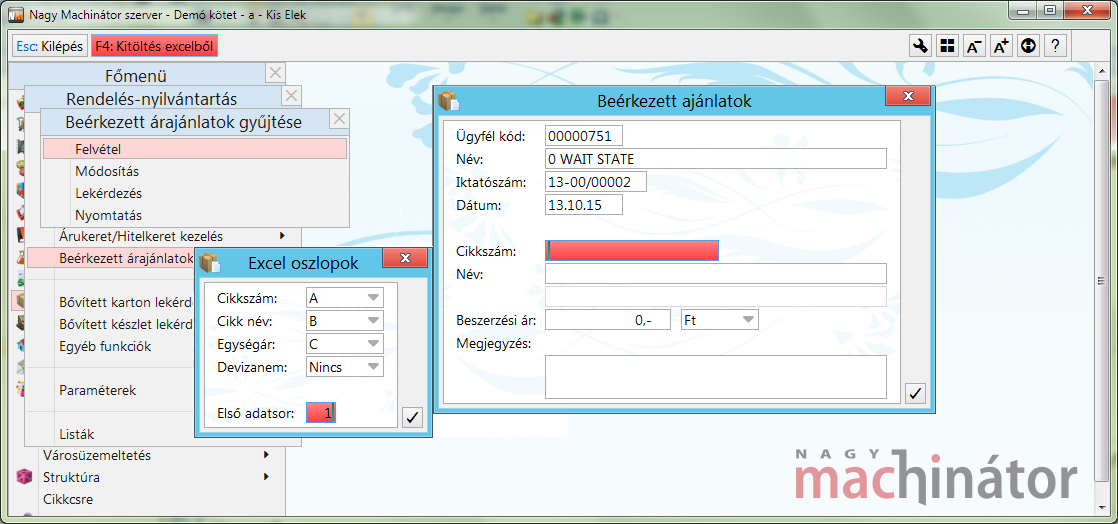Click the red Cikkszám input field
The image size is (1118, 524).
632,251
